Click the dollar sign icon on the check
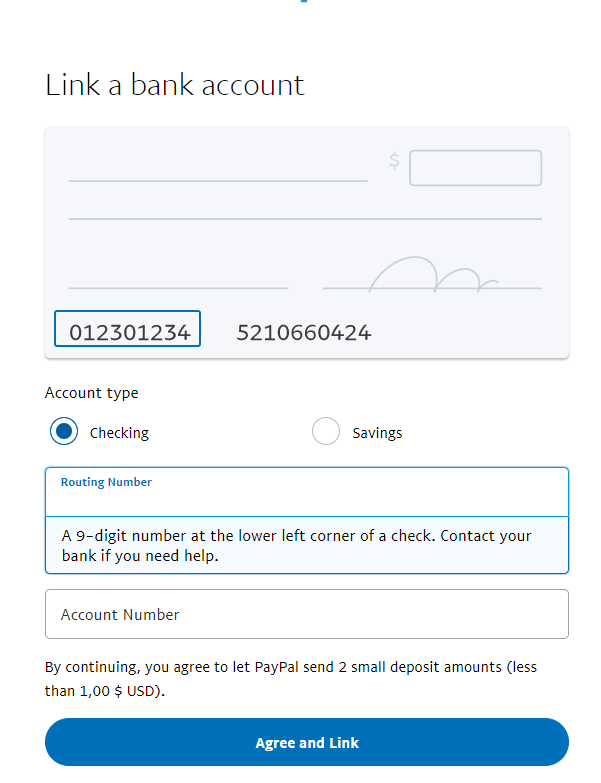Image resolution: width=601 pixels, height=783 pixels. 394,161
